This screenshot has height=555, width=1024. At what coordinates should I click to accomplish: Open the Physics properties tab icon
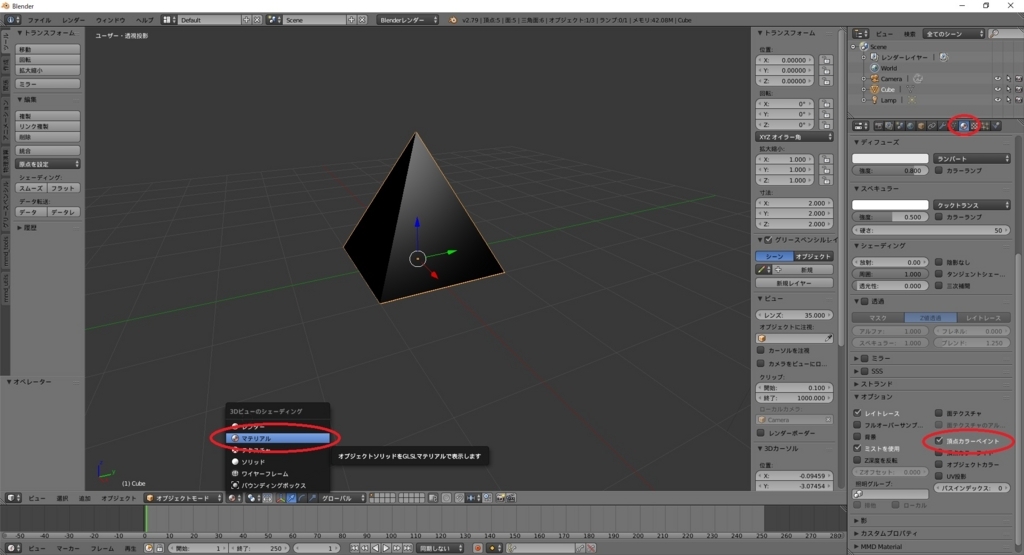click(995, 126)
